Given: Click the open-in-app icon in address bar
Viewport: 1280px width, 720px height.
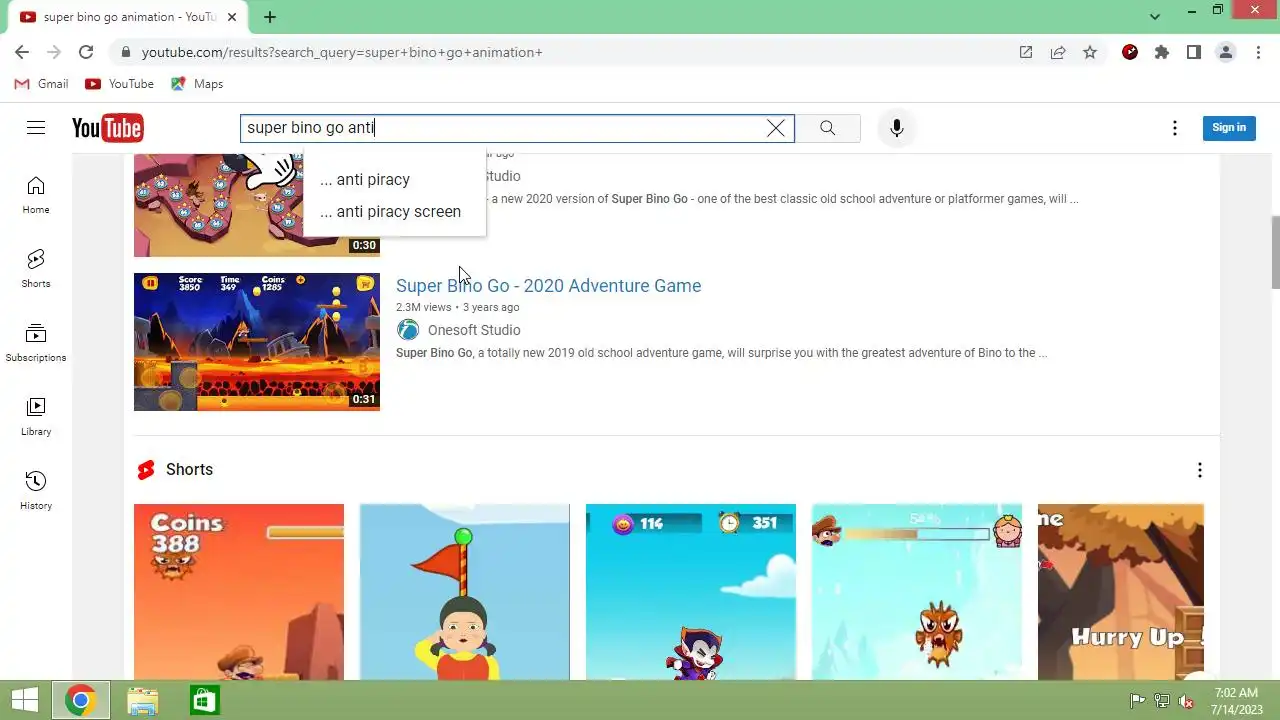Looking at the screenshot, I should pos(1026,52).
